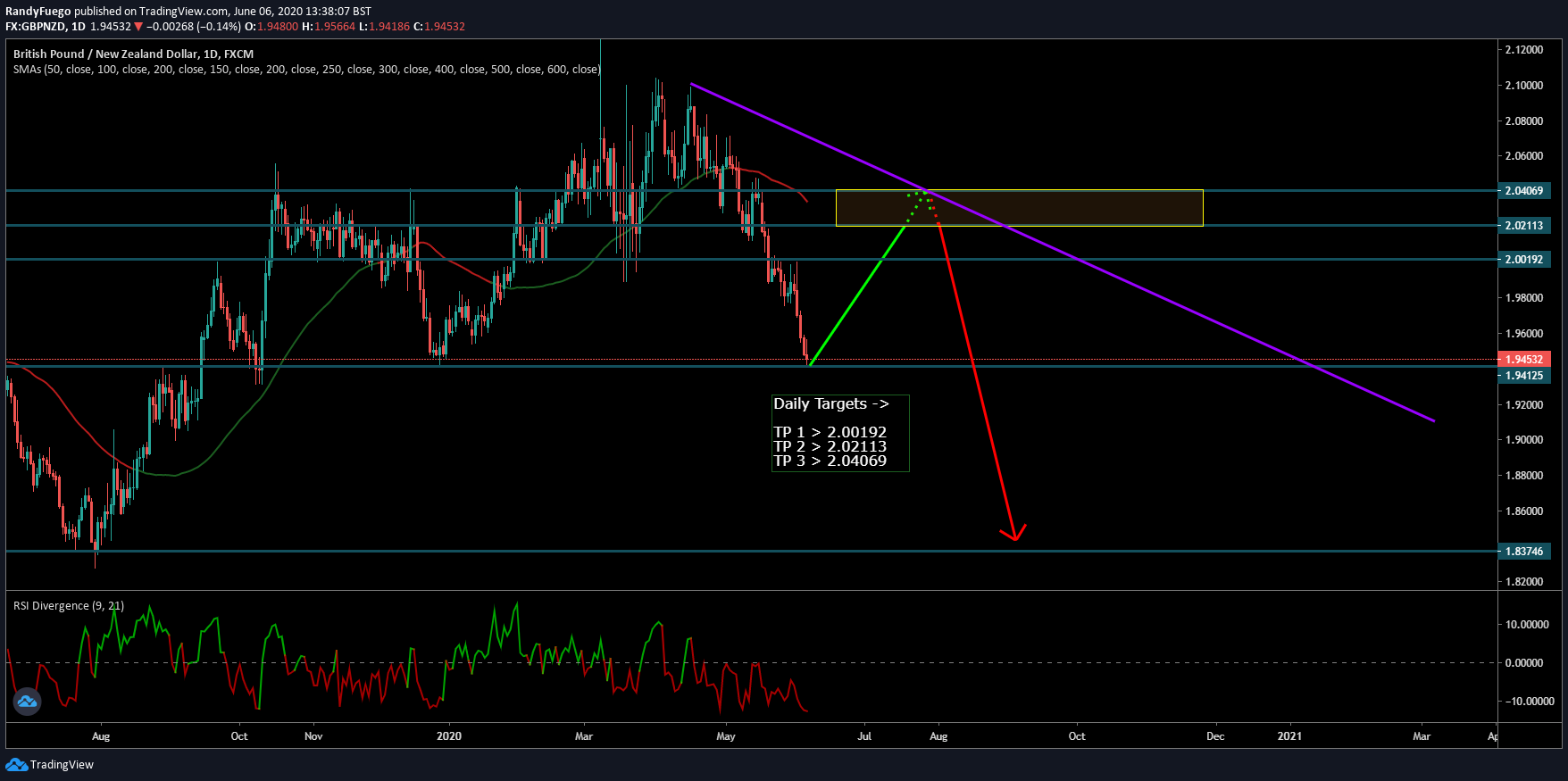Image resolution: width=1568 pixels, height=781 pixels.
Task: Click the 10.00000 RSI axis value
Action: [1527, 625]
